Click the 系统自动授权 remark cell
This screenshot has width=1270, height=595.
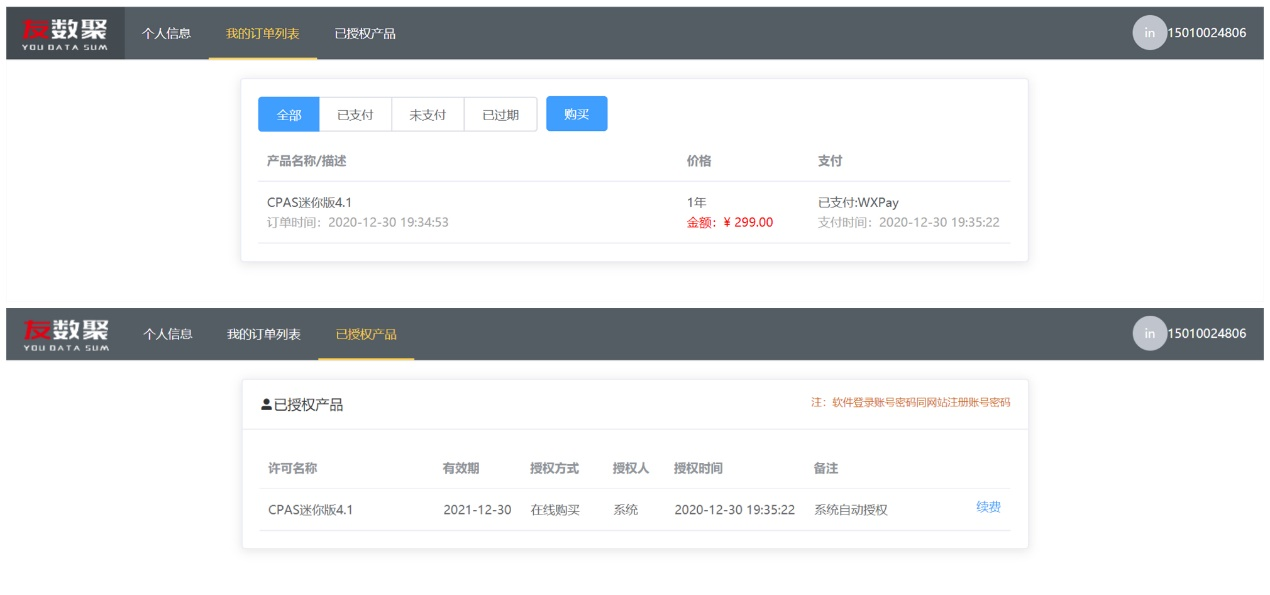click(851, 510)
